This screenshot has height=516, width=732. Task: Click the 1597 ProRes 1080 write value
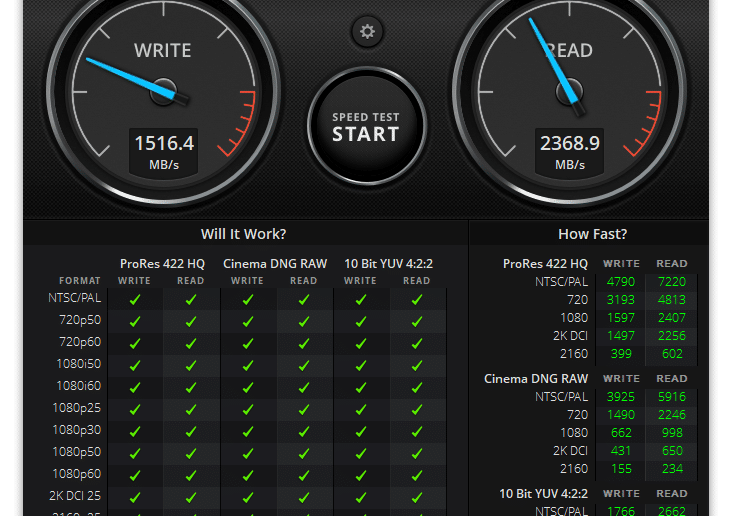[x=621, y=318]
